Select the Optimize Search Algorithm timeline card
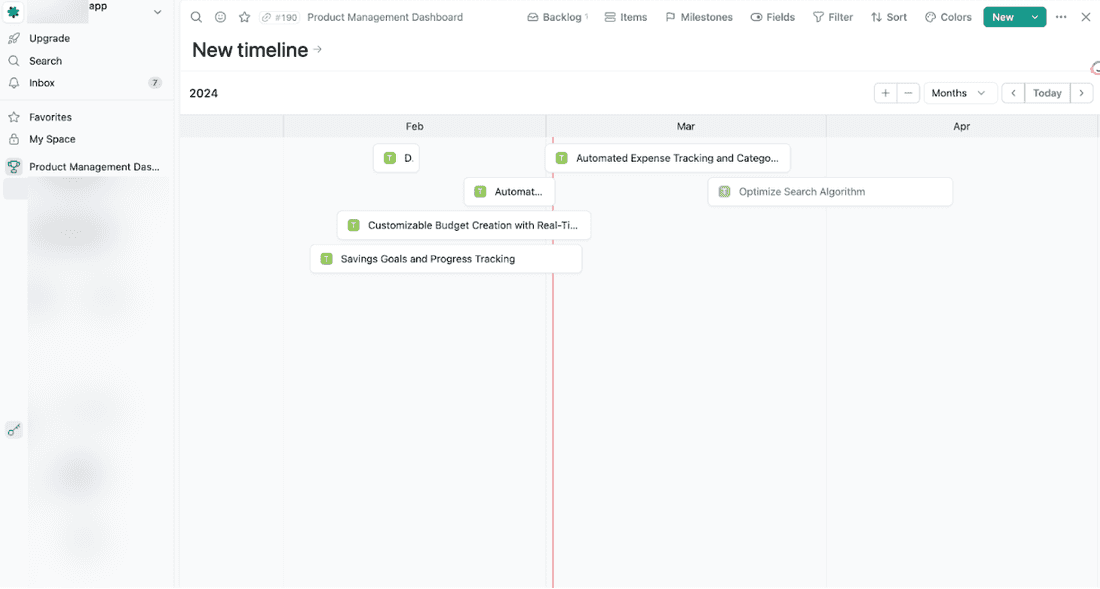The image size is (1100, 589). tap(829, 192)
